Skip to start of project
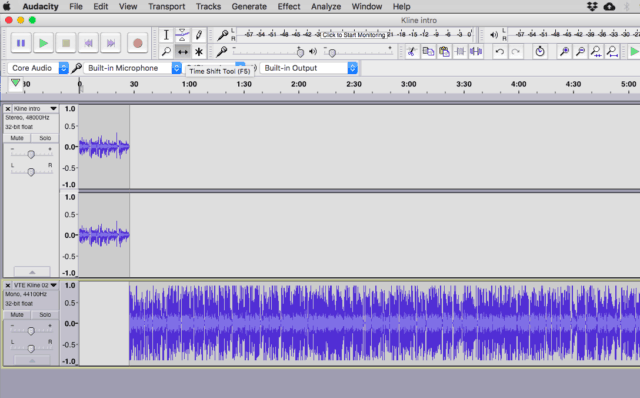This screenshot has width=640, height=398. tap(88, 43)
